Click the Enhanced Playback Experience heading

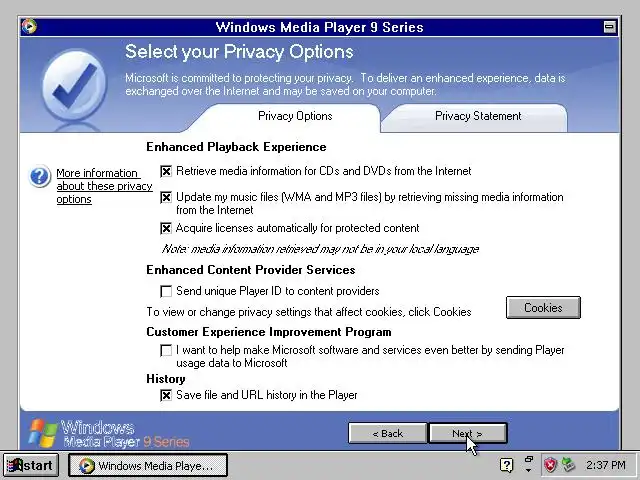pyautogui.click(x=236, y=147)
